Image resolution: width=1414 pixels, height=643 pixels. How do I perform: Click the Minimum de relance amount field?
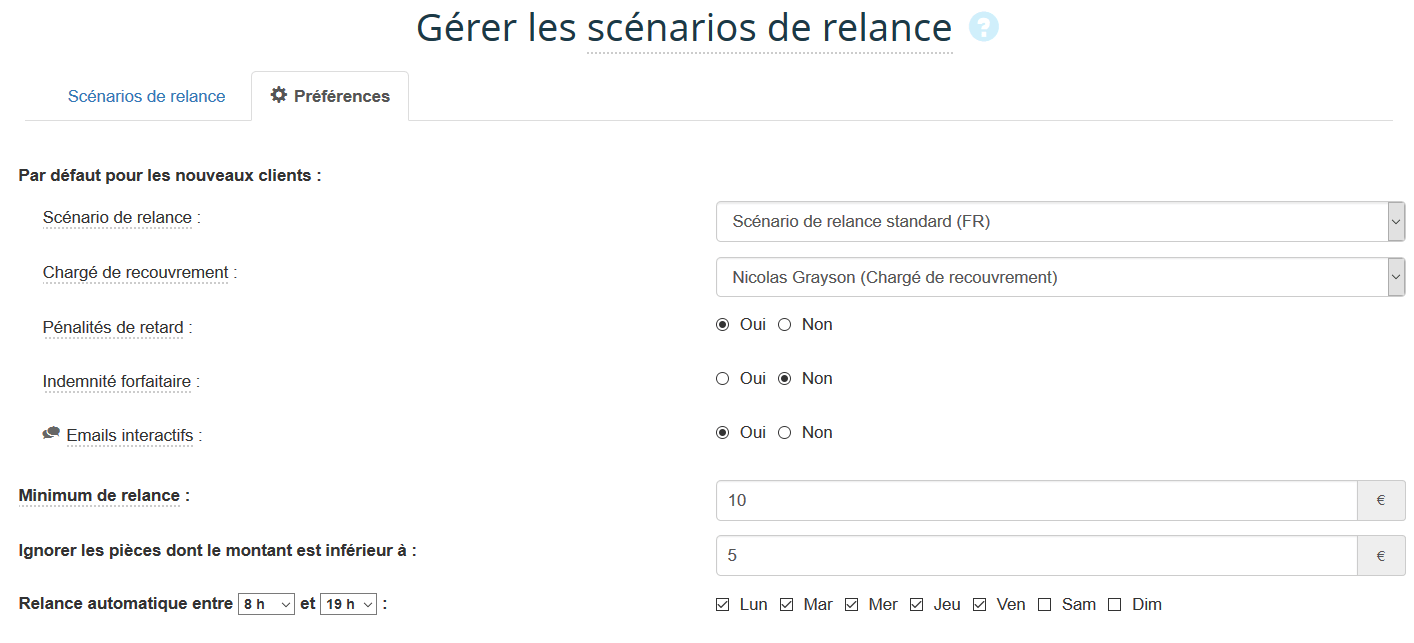pyautogui.click(x=1036, y=500)
